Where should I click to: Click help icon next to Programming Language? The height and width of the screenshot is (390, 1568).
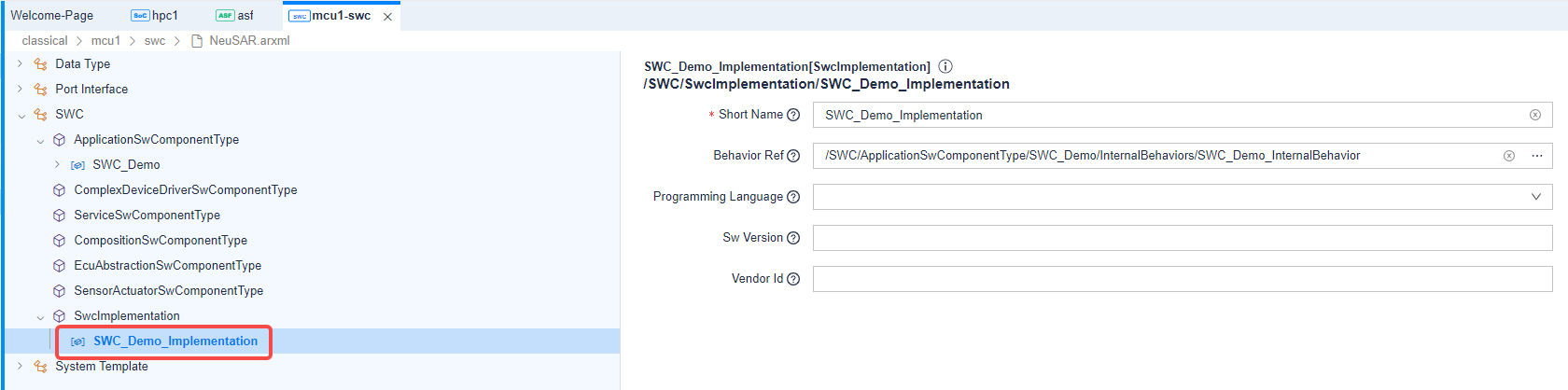(793, 197)
